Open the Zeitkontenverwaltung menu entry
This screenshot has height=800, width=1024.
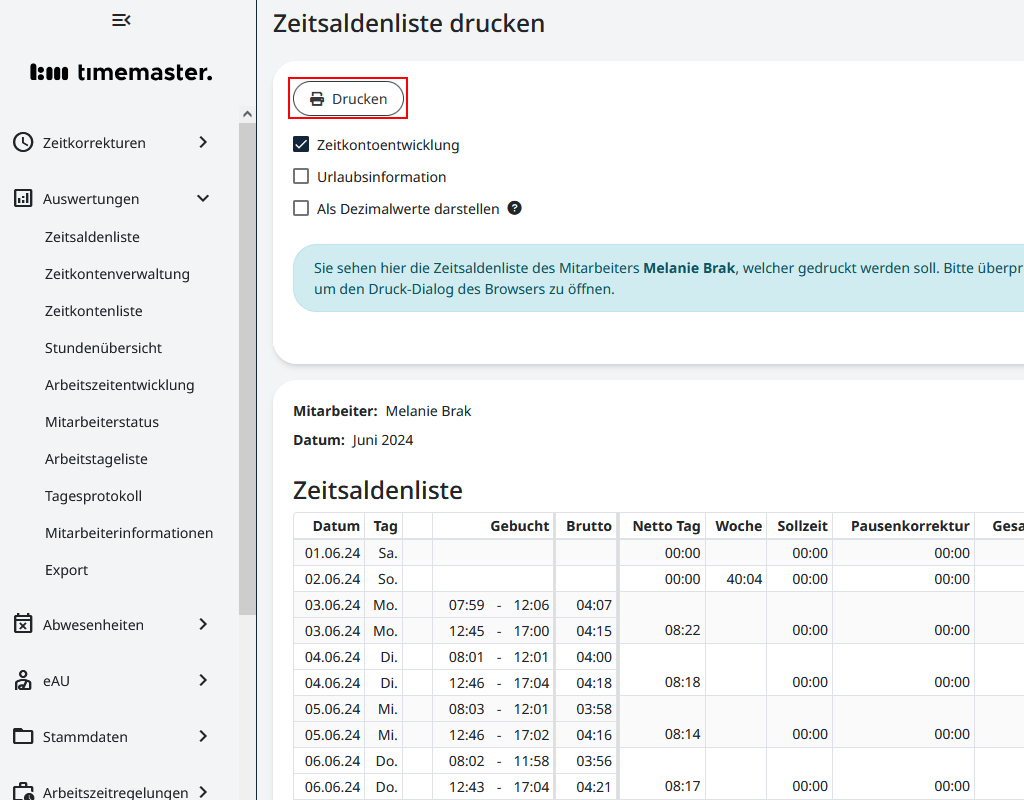(x=118, y=273)
